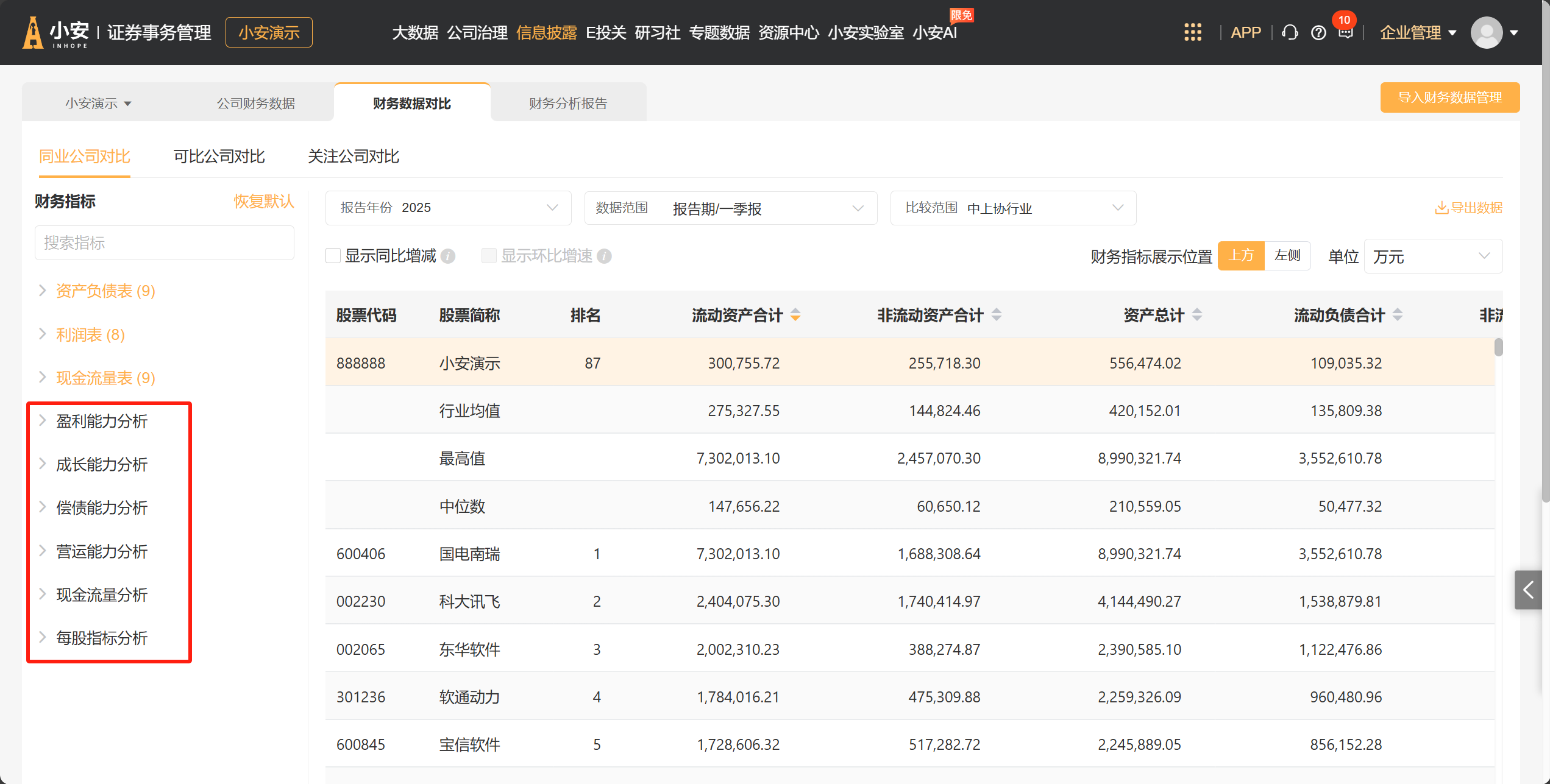The image size is (1550, 784).
Task: Open the apps grid icon
Action: coord(1192,32)
